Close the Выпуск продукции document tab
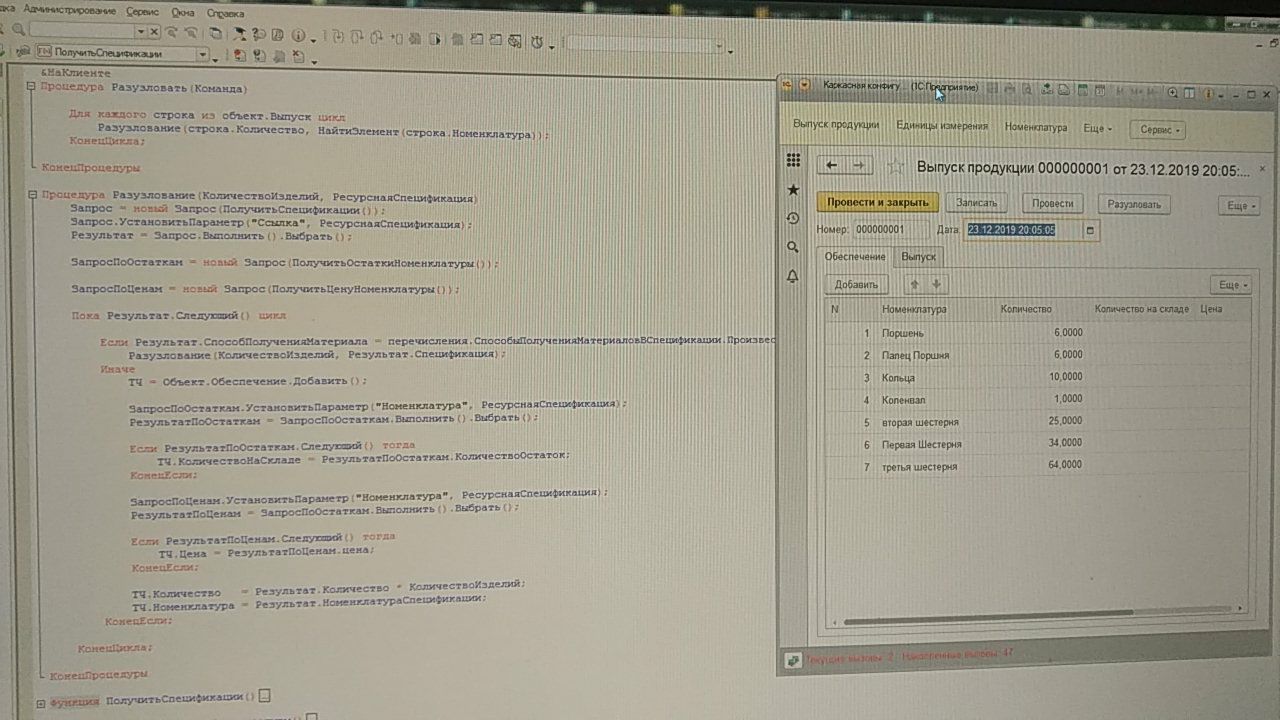 (x=1262, y=169)
